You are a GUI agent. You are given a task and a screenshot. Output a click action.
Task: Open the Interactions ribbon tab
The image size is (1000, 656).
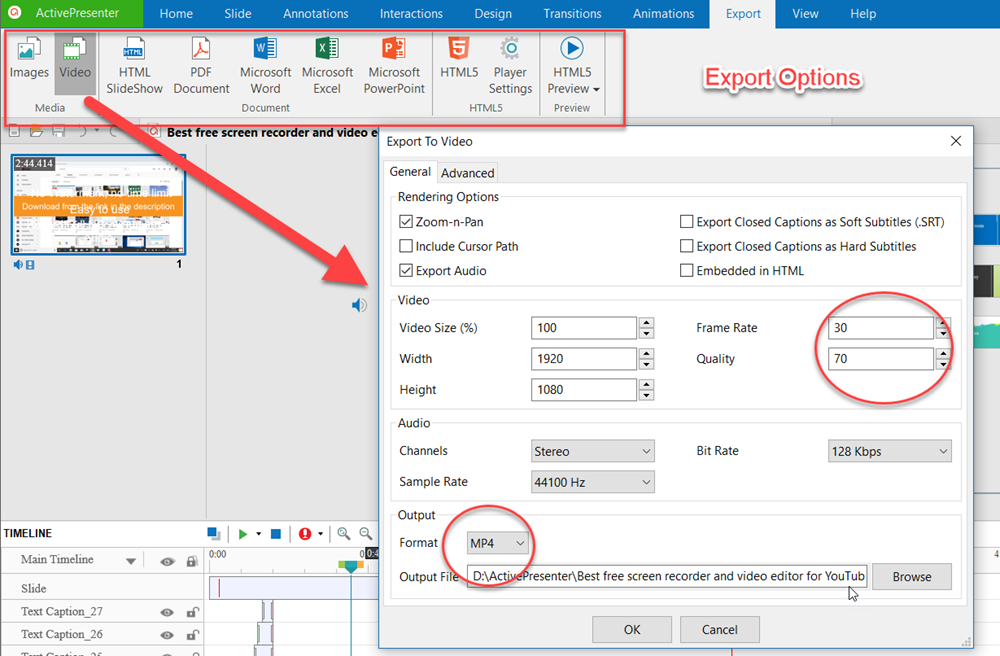pos(411,13)
